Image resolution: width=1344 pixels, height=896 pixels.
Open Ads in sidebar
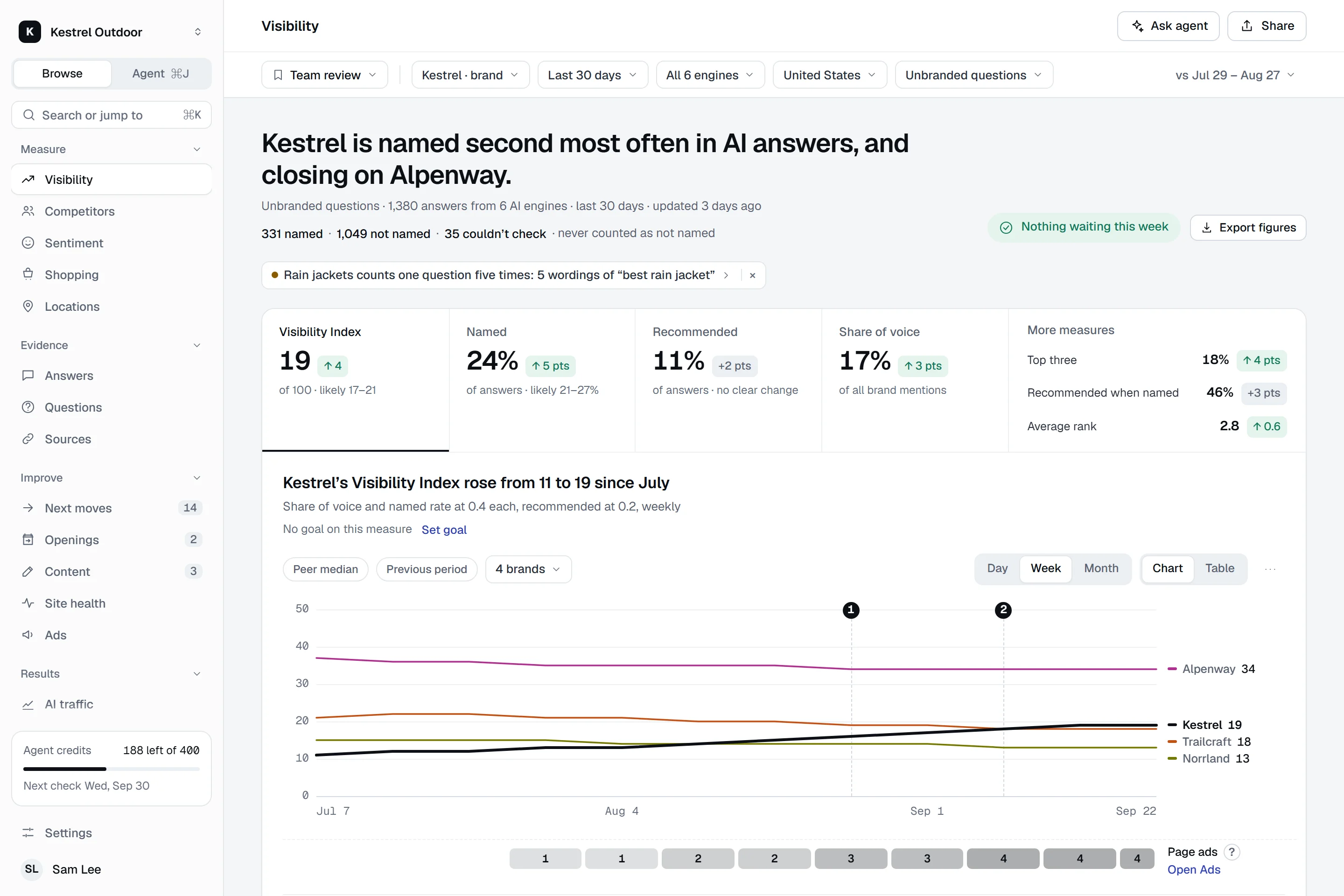pyautogui.click(x=112, y=635)
